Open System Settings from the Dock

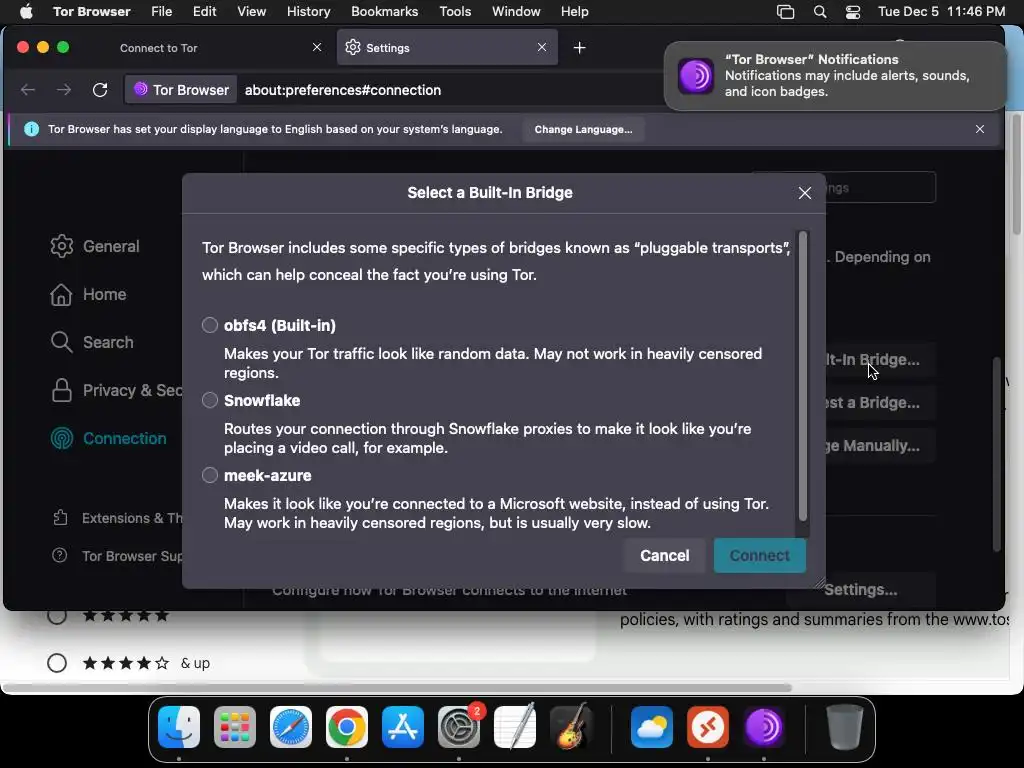459,727
